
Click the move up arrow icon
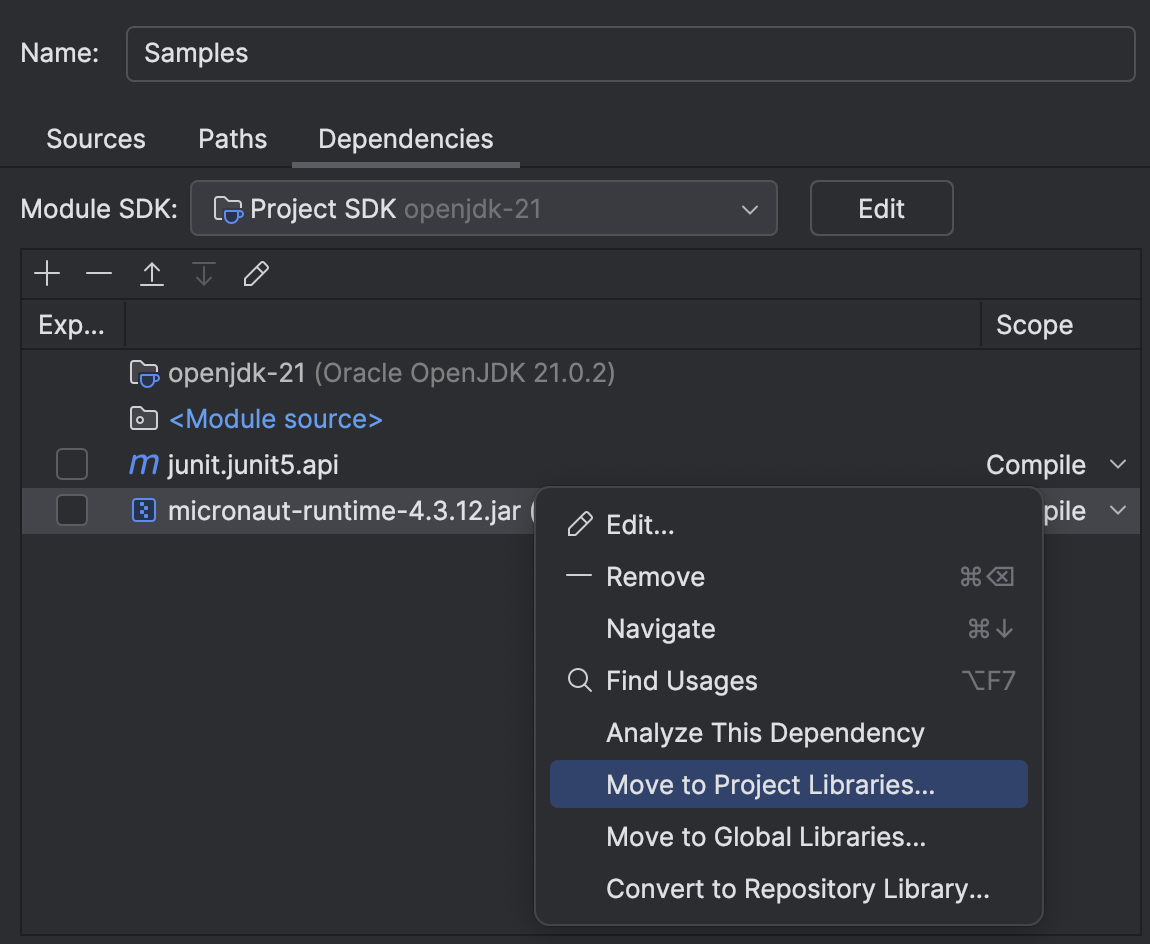coord(151,273)
